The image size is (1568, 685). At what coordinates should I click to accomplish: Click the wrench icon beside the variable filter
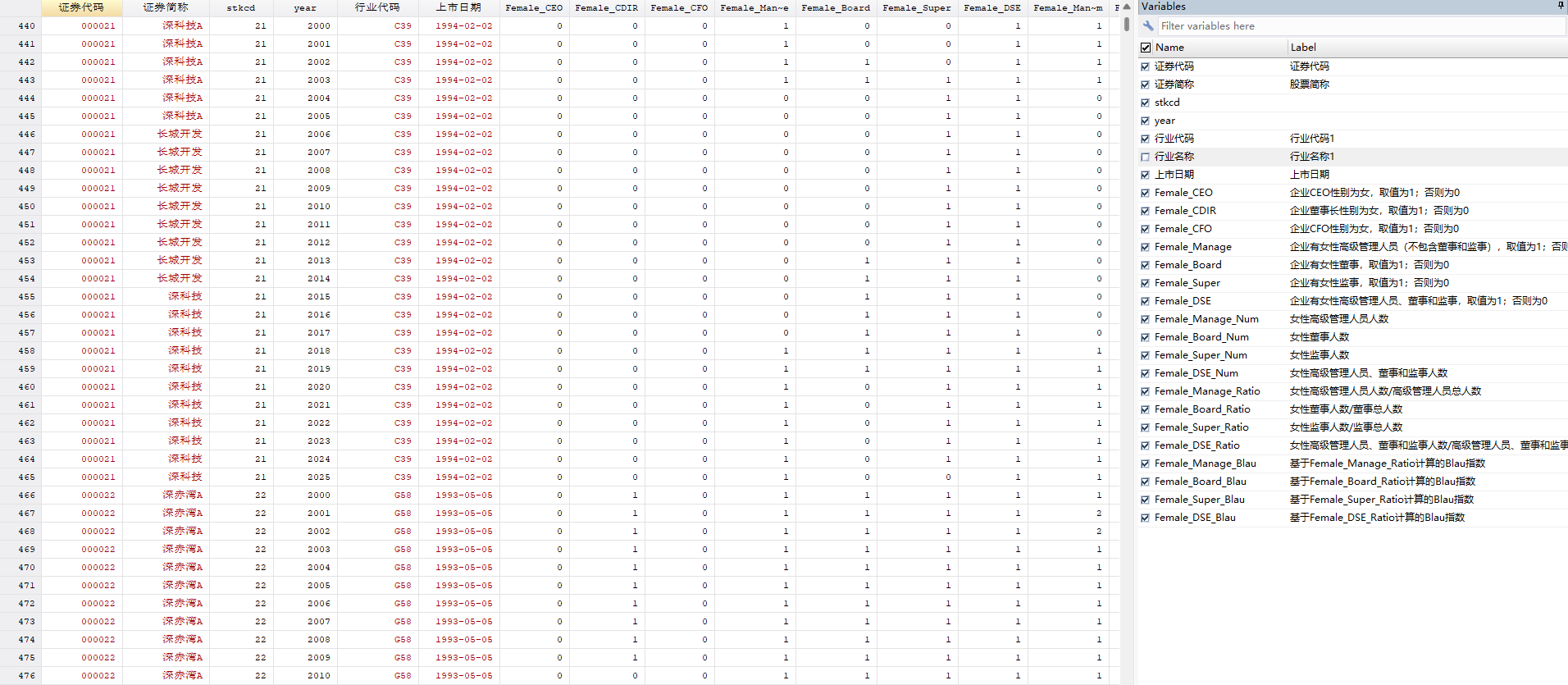(1148, 26)
